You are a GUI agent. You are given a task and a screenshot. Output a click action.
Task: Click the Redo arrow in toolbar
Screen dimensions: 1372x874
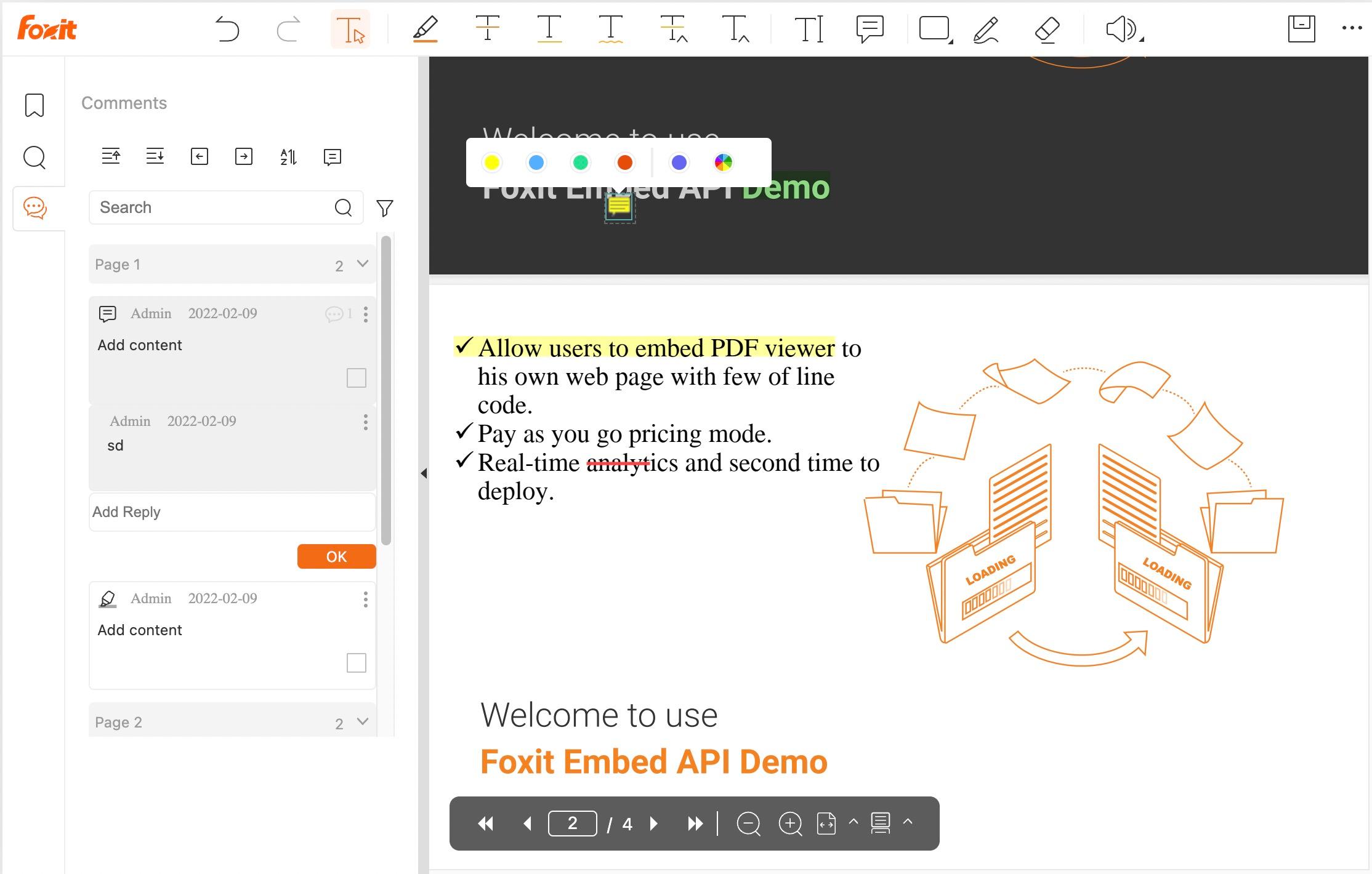(288, 29)
